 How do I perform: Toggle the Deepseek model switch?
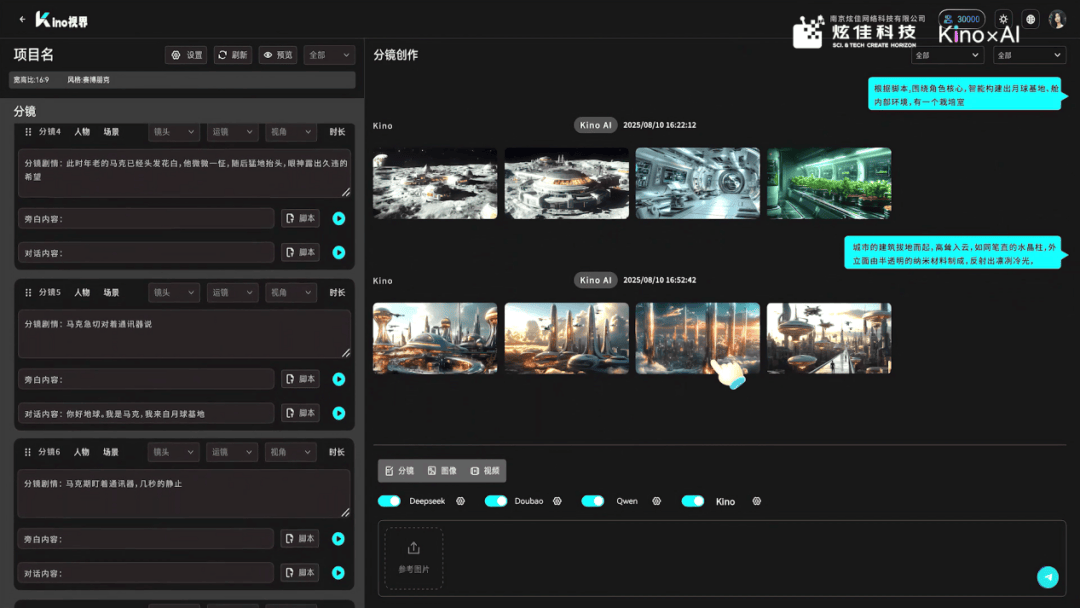(x=389, y=501)
